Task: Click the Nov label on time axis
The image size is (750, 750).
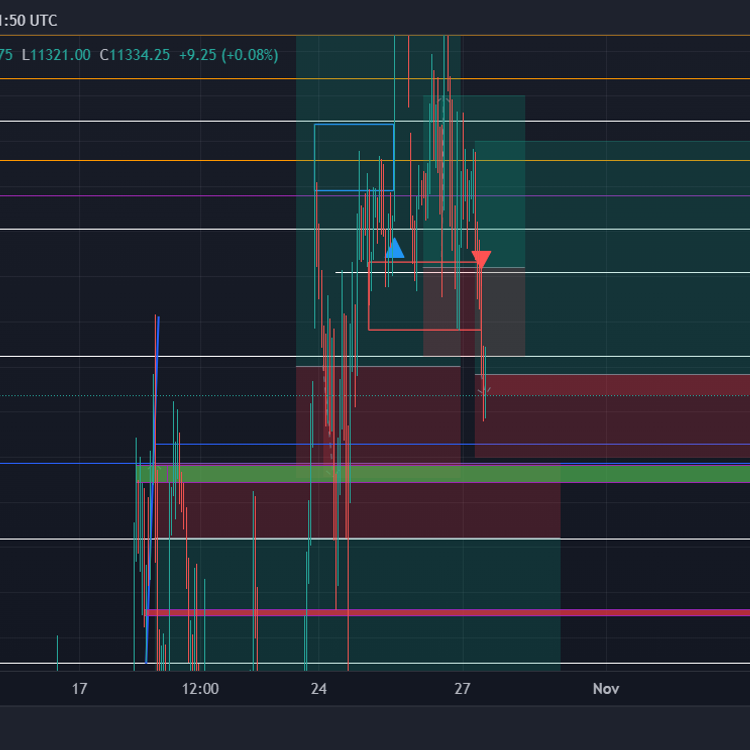Action: pos(606,689)
